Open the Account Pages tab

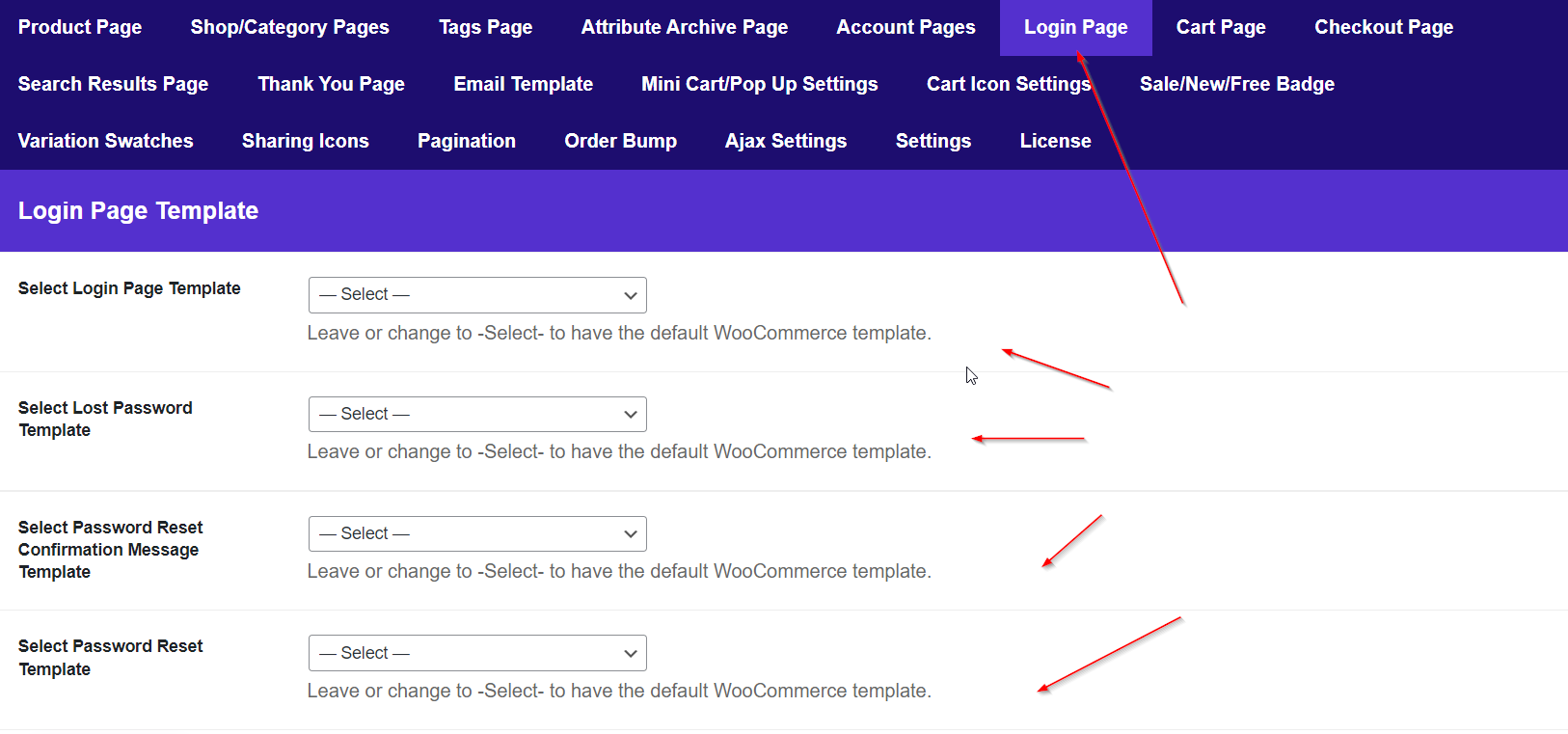tap(906, 28)
